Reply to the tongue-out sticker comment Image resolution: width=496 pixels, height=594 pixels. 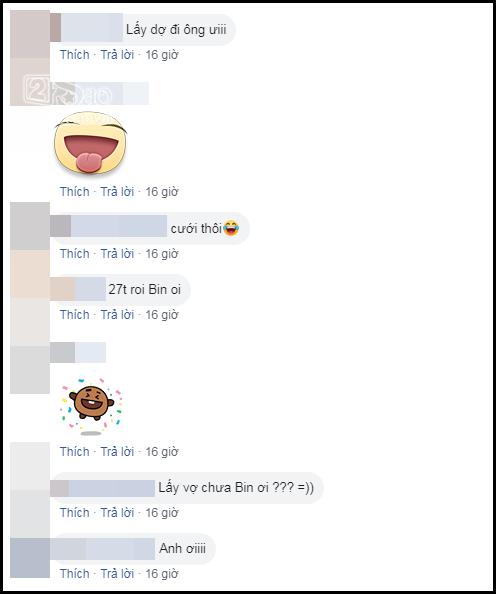117,192
